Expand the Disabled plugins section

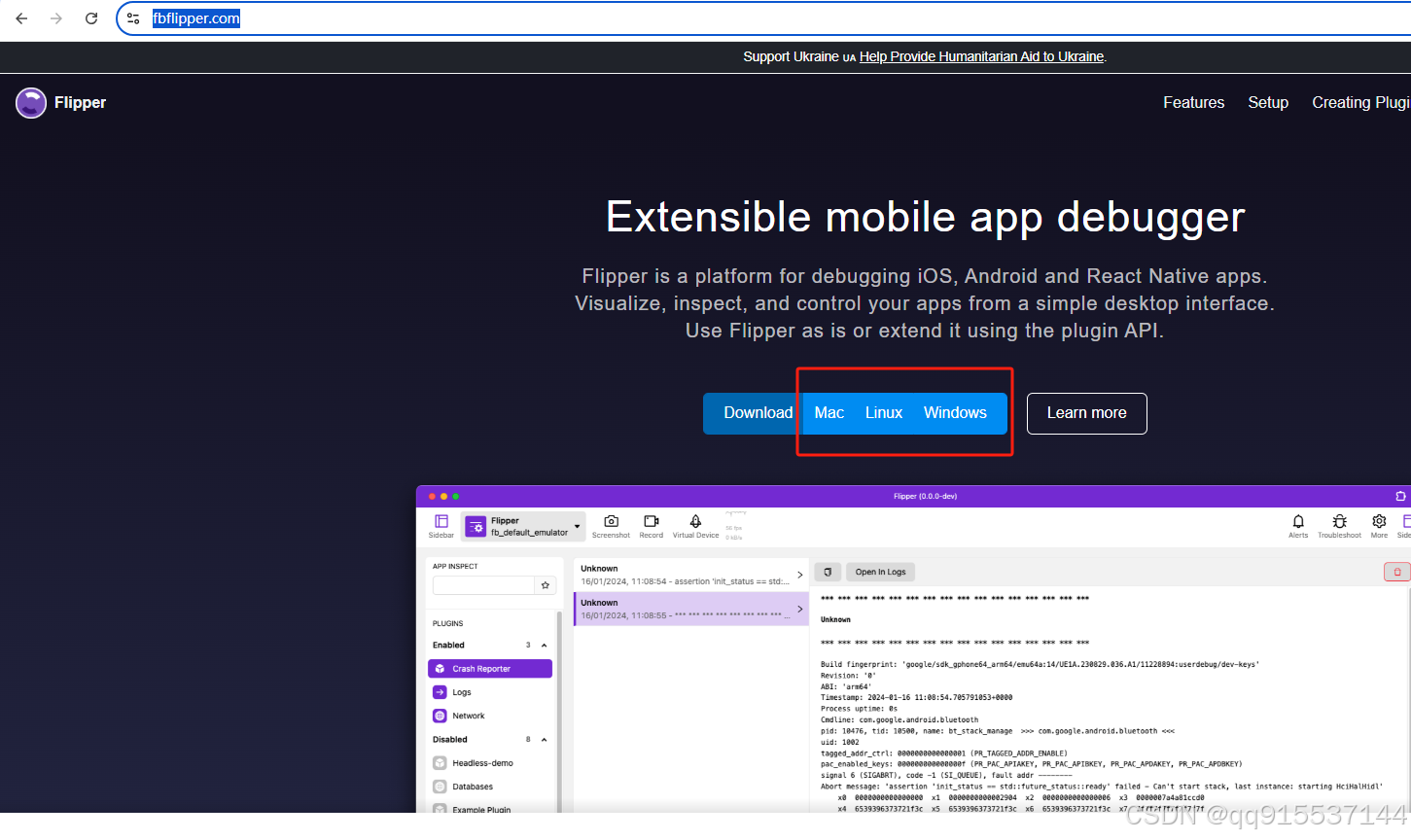543,739
